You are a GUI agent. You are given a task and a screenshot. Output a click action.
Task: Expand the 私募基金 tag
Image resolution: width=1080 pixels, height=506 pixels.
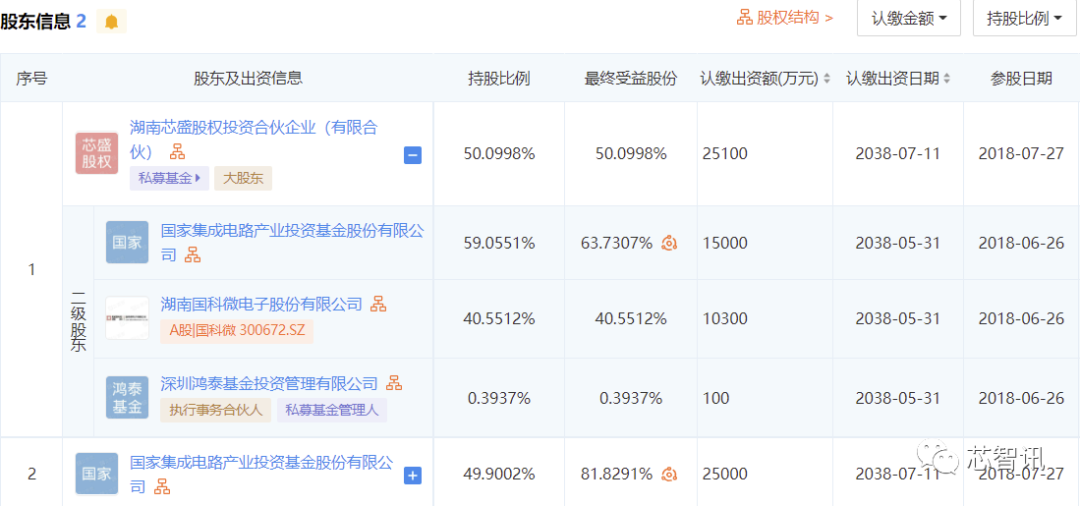click(x=169, y=178)
